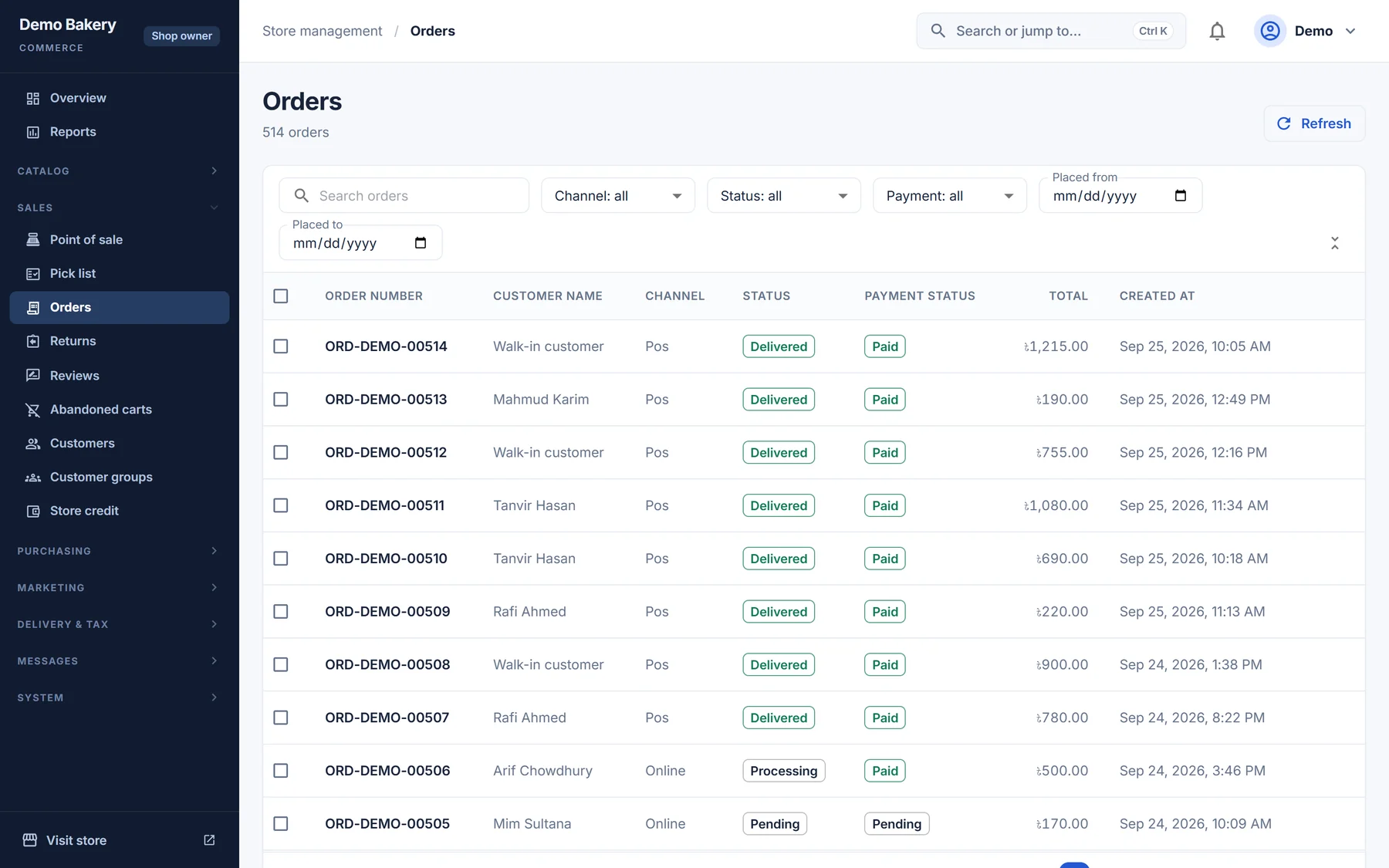Click the Point of sale register icon

tap(33, 240)
